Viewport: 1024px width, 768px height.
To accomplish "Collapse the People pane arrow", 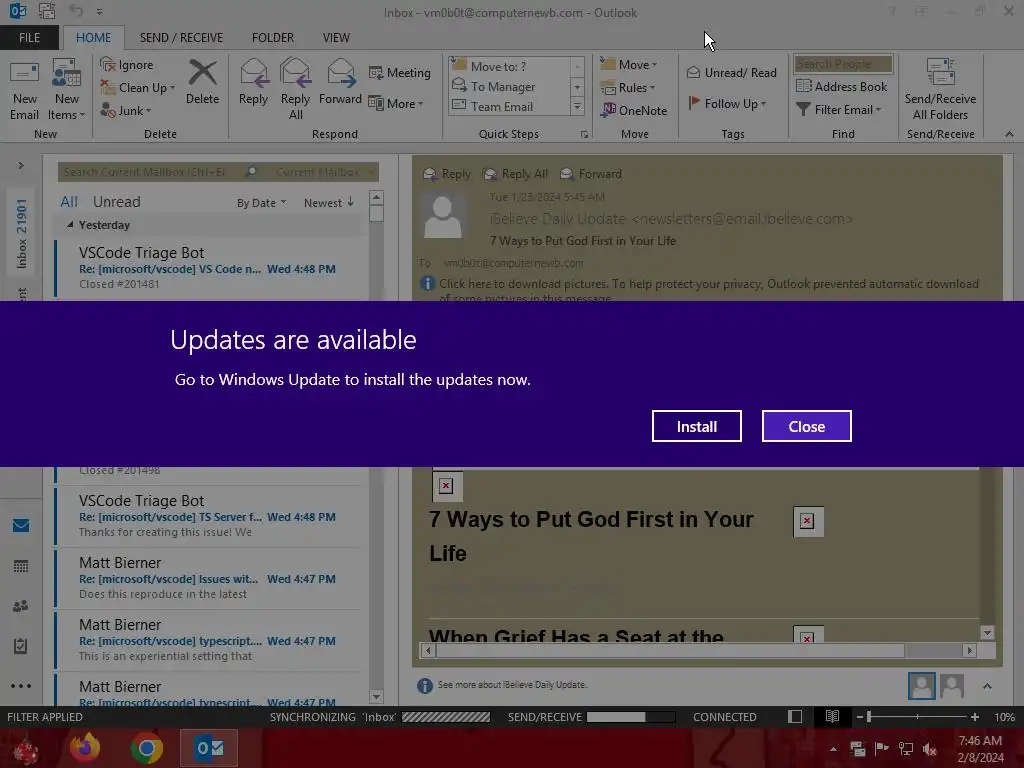I will 987,686.
